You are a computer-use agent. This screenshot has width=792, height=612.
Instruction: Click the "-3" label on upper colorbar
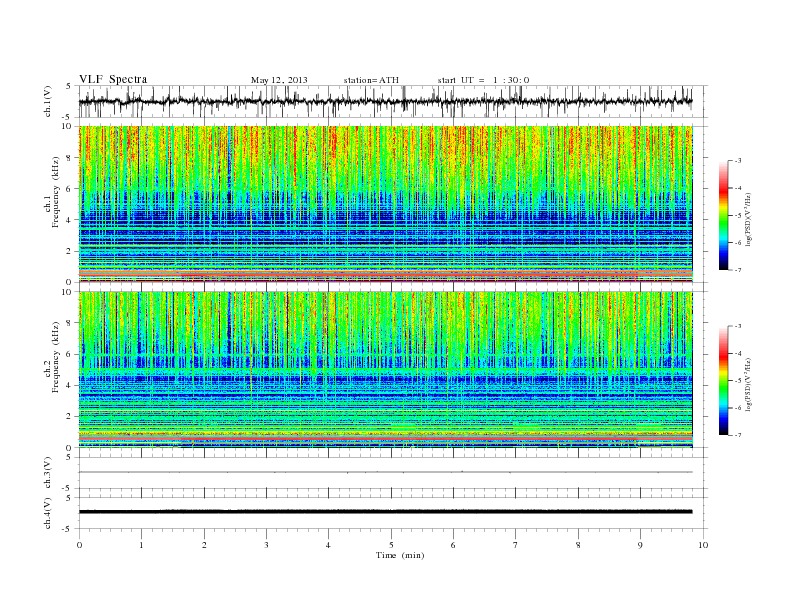pos(738,161)
